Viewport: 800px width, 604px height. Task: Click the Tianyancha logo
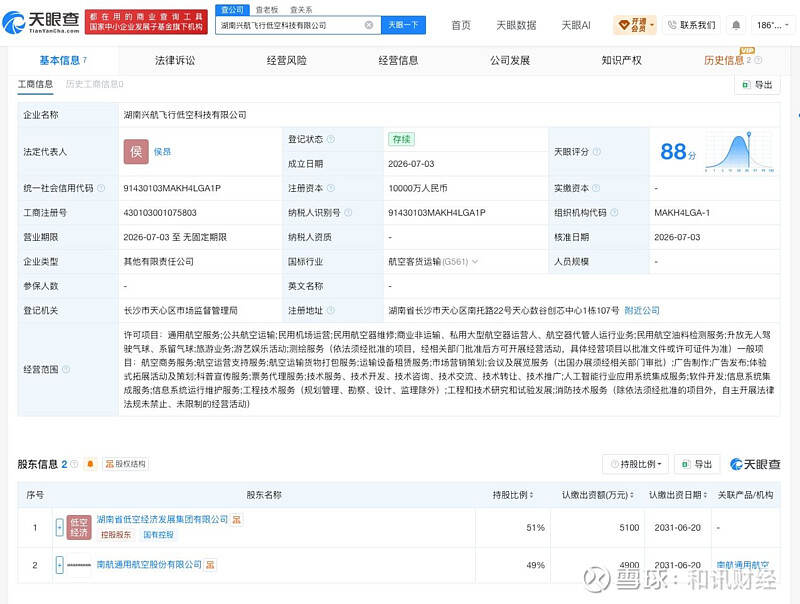click(x=41, y=22)
